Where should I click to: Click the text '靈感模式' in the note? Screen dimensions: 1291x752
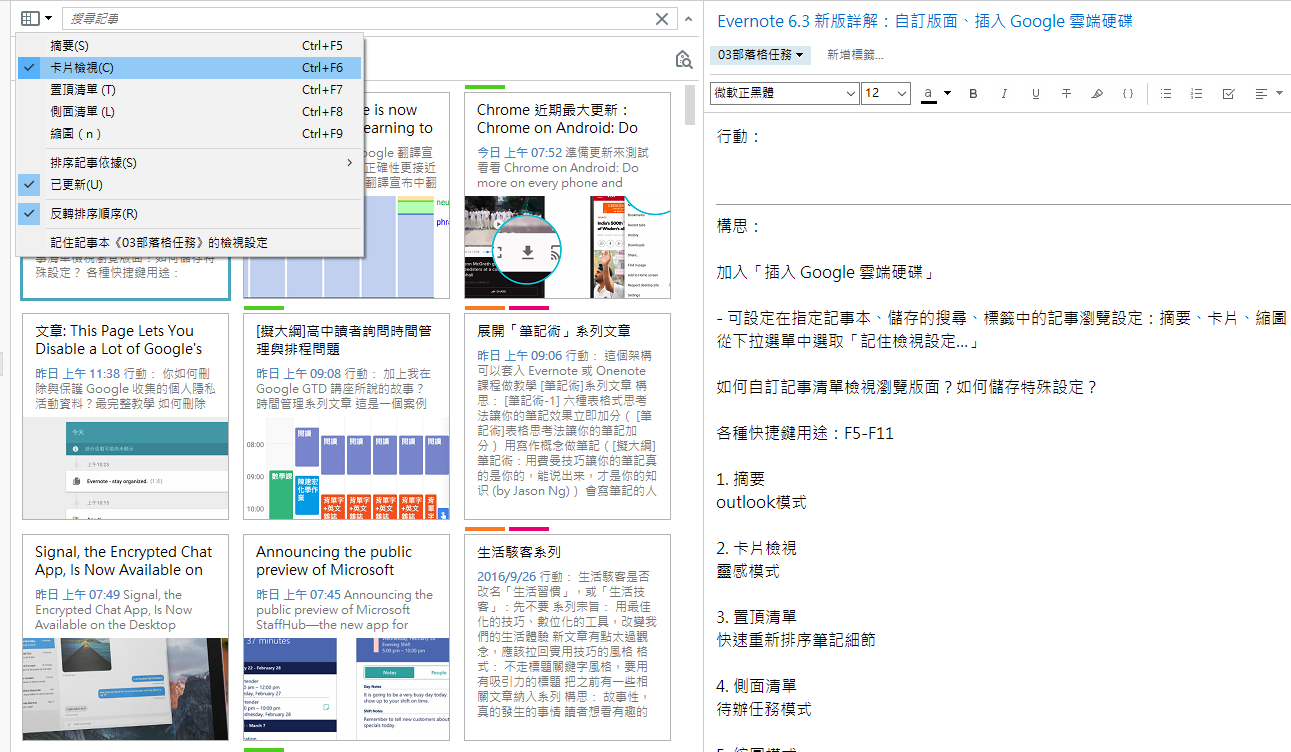coord(747,571)
